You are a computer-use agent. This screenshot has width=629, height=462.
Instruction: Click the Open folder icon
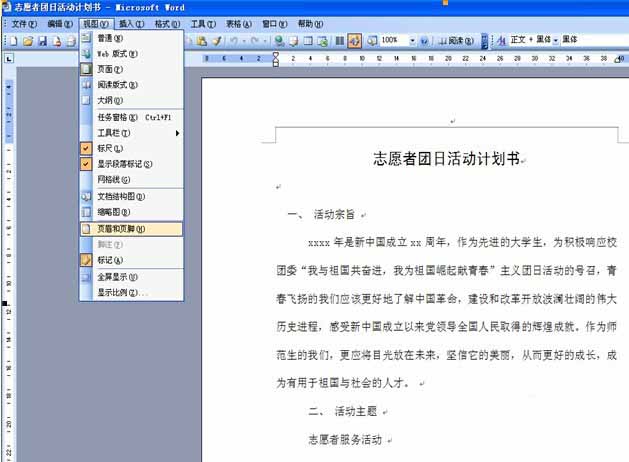(x=28, y=41)
